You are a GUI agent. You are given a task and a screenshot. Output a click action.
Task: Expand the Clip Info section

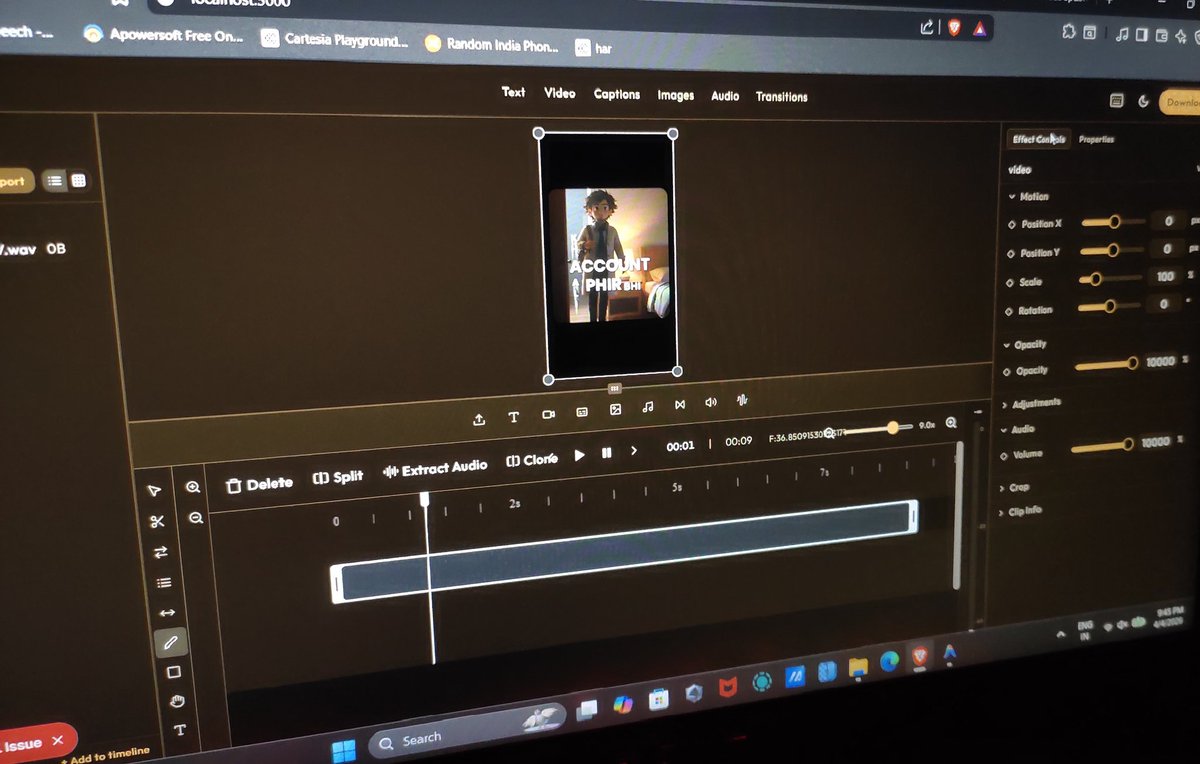1020,511
